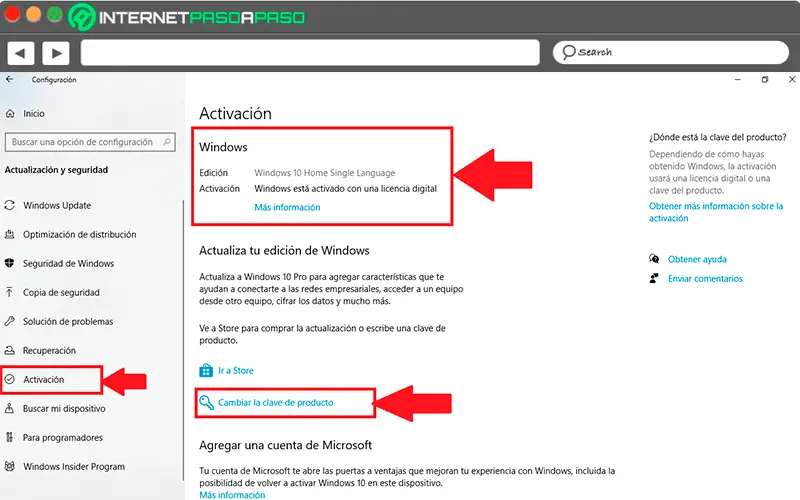Click the Enviar comentarios person icon

tap(654, 278)
